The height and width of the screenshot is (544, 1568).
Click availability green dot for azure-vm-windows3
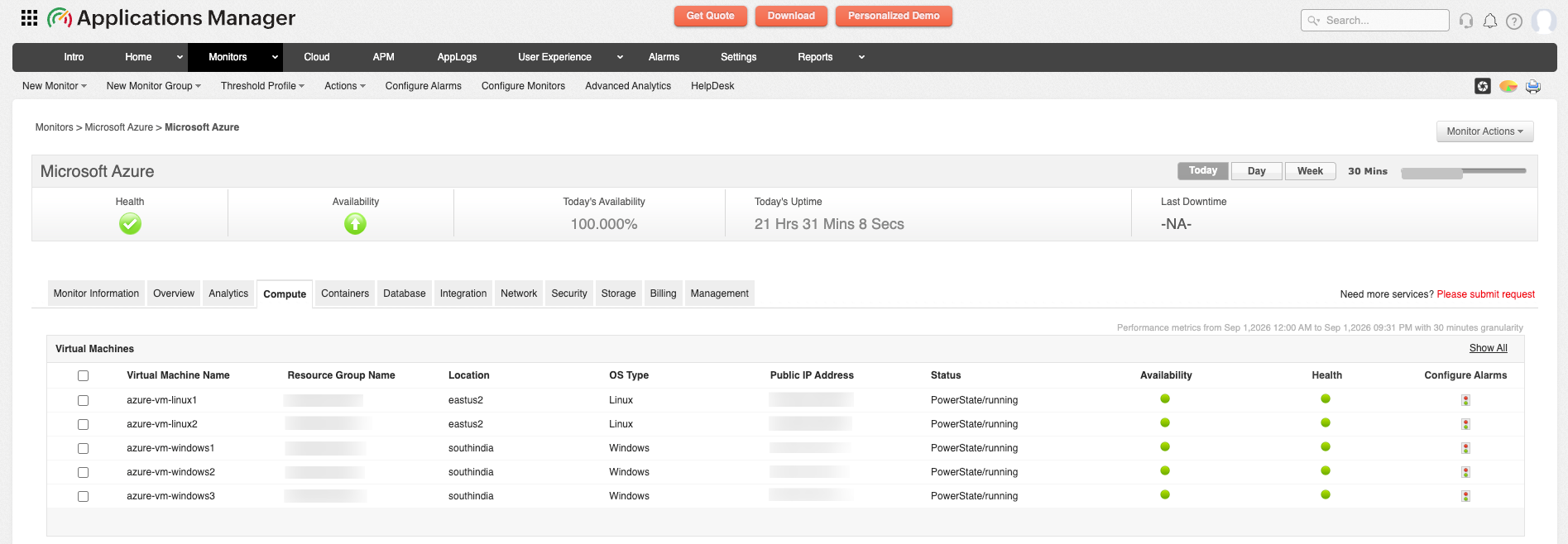pyautogui.click(x=1165, y=494)
